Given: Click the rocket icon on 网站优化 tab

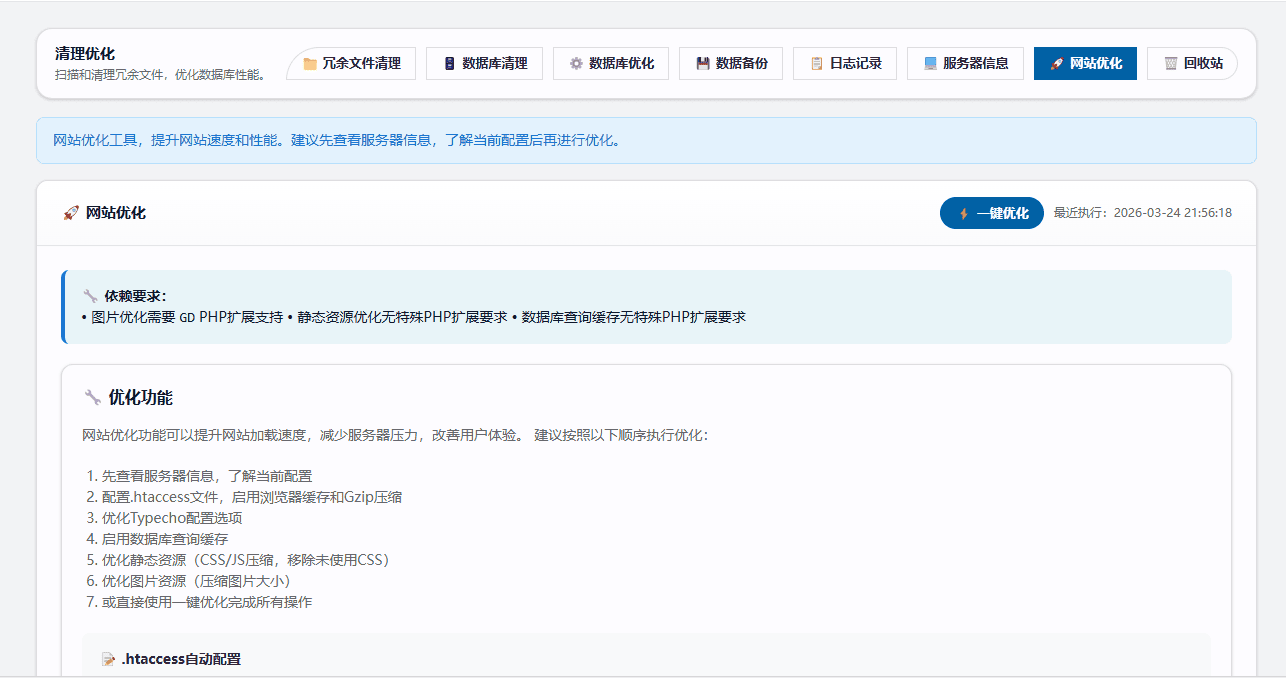Looking at the screenshot, I should coord(1057,64).
